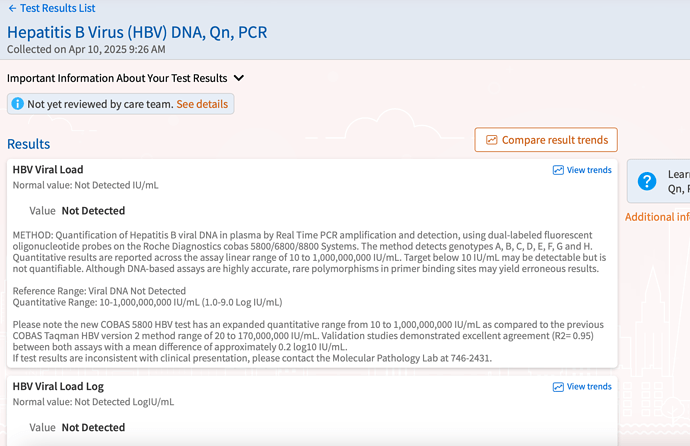690x446 pixels.
Task: Expand Important Information About Your Test Results chevron
Action: [x=239, y=78]
